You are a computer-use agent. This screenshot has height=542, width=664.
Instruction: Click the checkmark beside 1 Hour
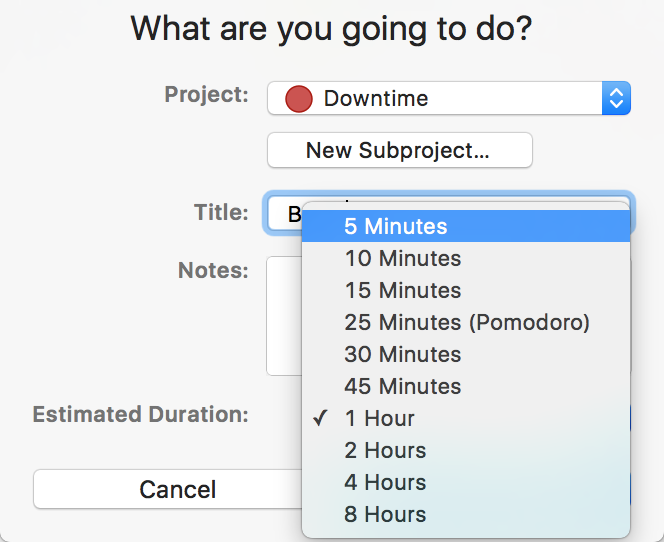click(x=320, y=418)
